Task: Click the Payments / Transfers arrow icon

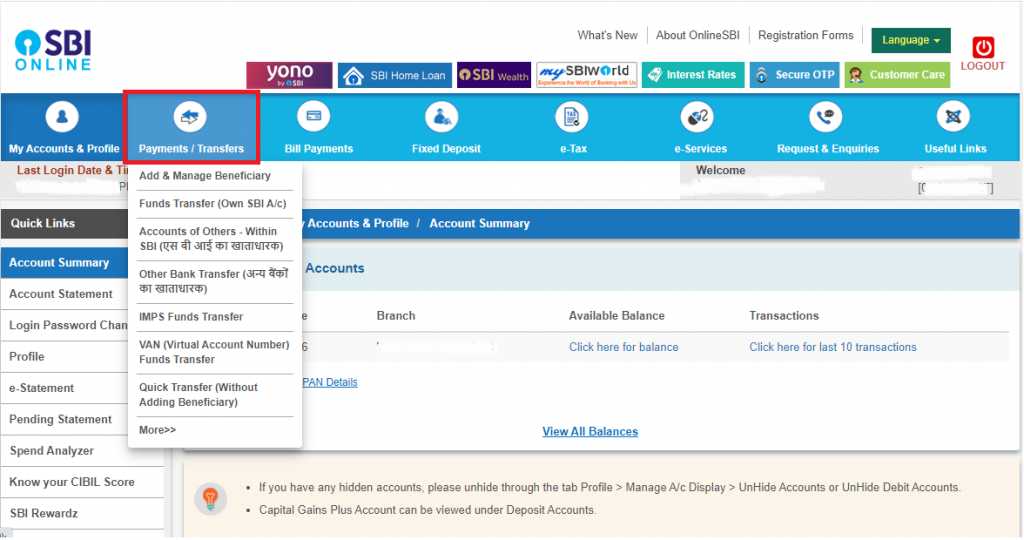Action: click(190, 117)
